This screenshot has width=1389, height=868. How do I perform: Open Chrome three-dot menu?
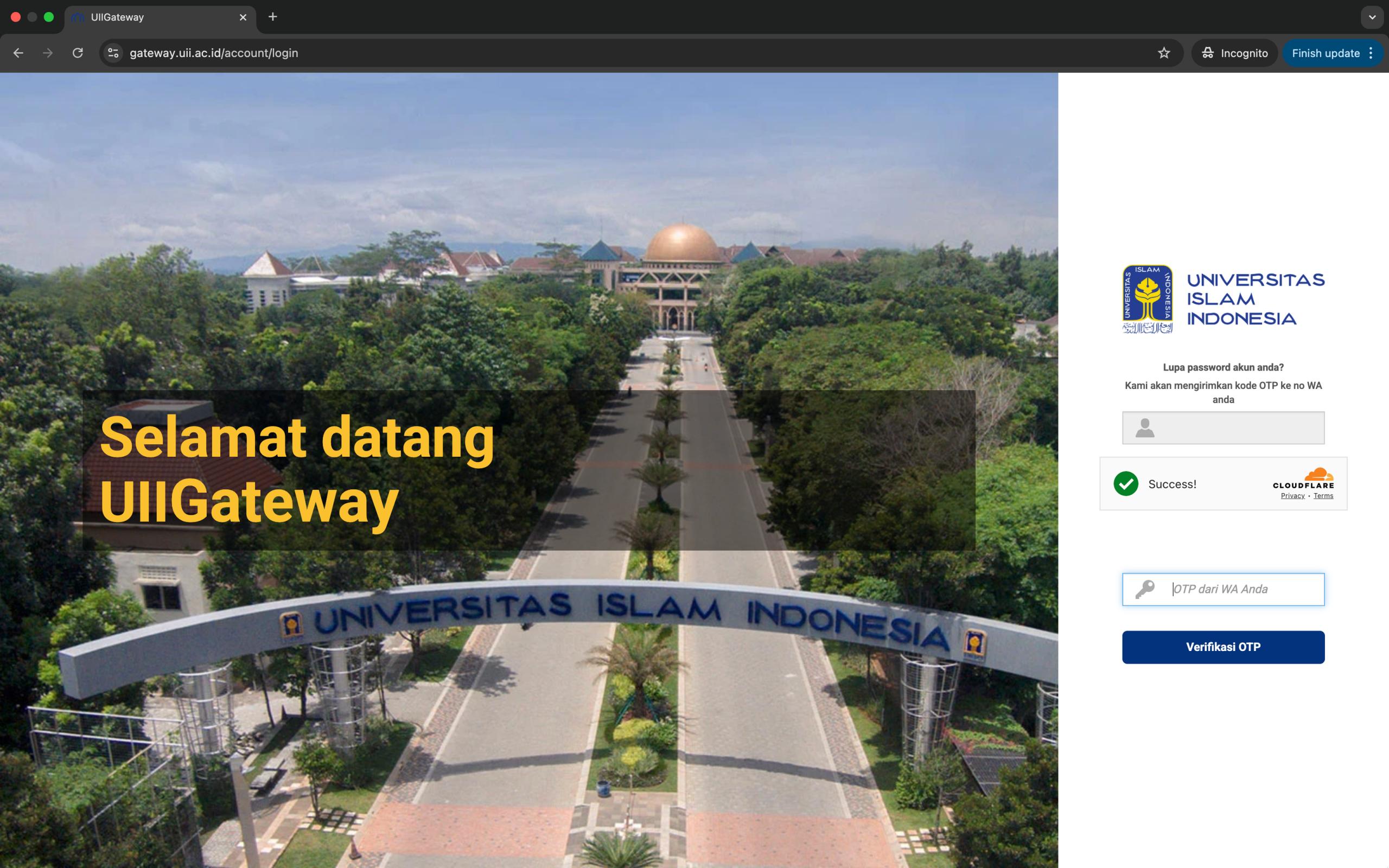pos(1371,53)
